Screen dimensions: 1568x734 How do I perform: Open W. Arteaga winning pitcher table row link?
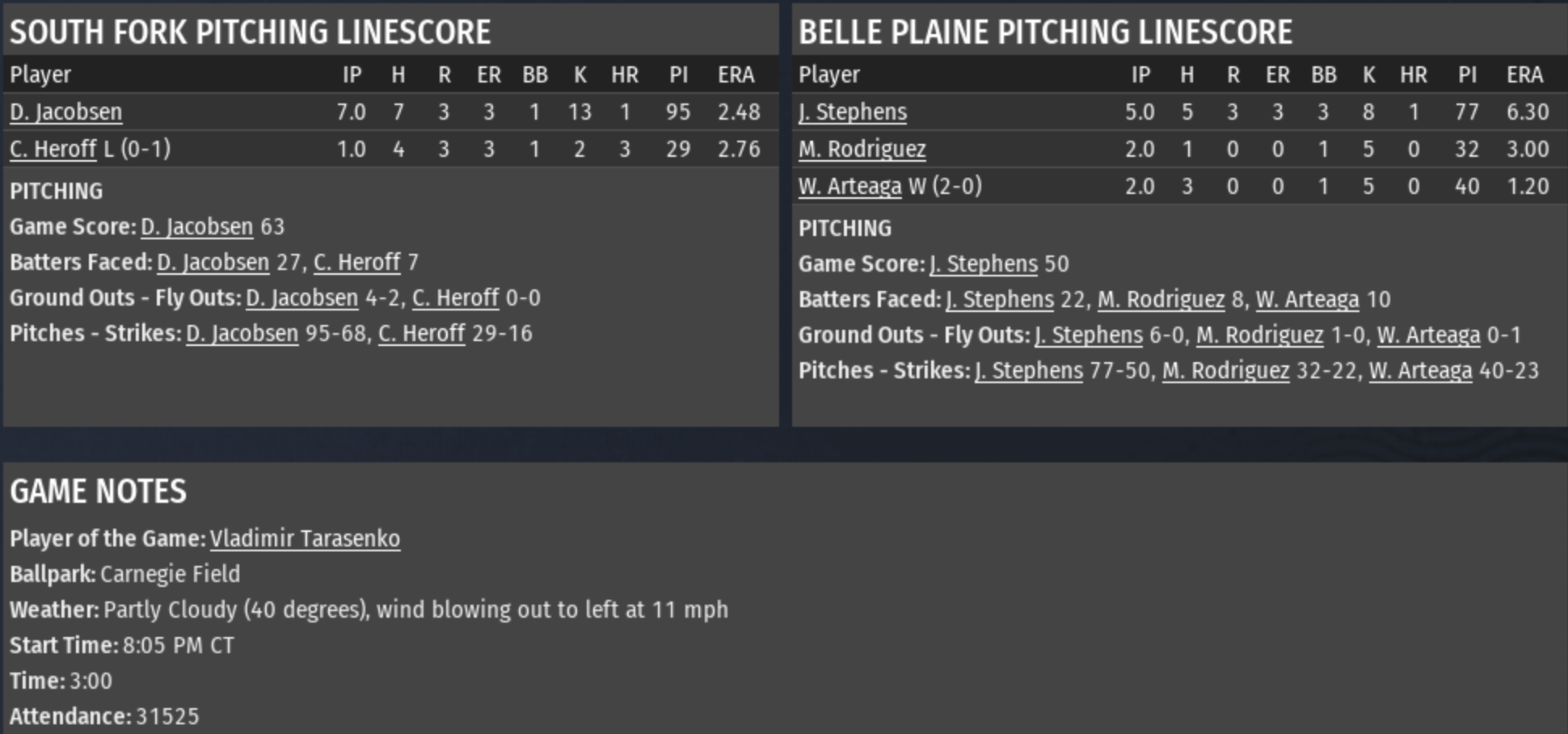coord(849,186)
